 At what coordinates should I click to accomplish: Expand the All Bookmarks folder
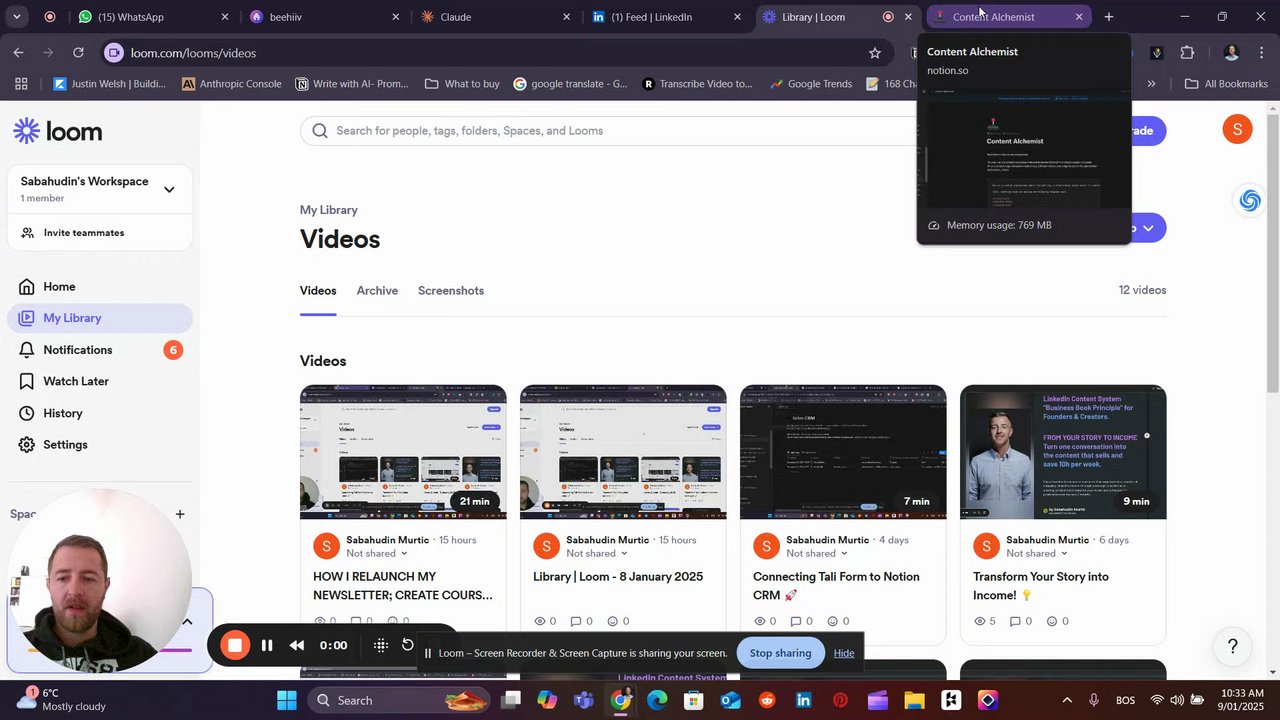point(1226,84)
